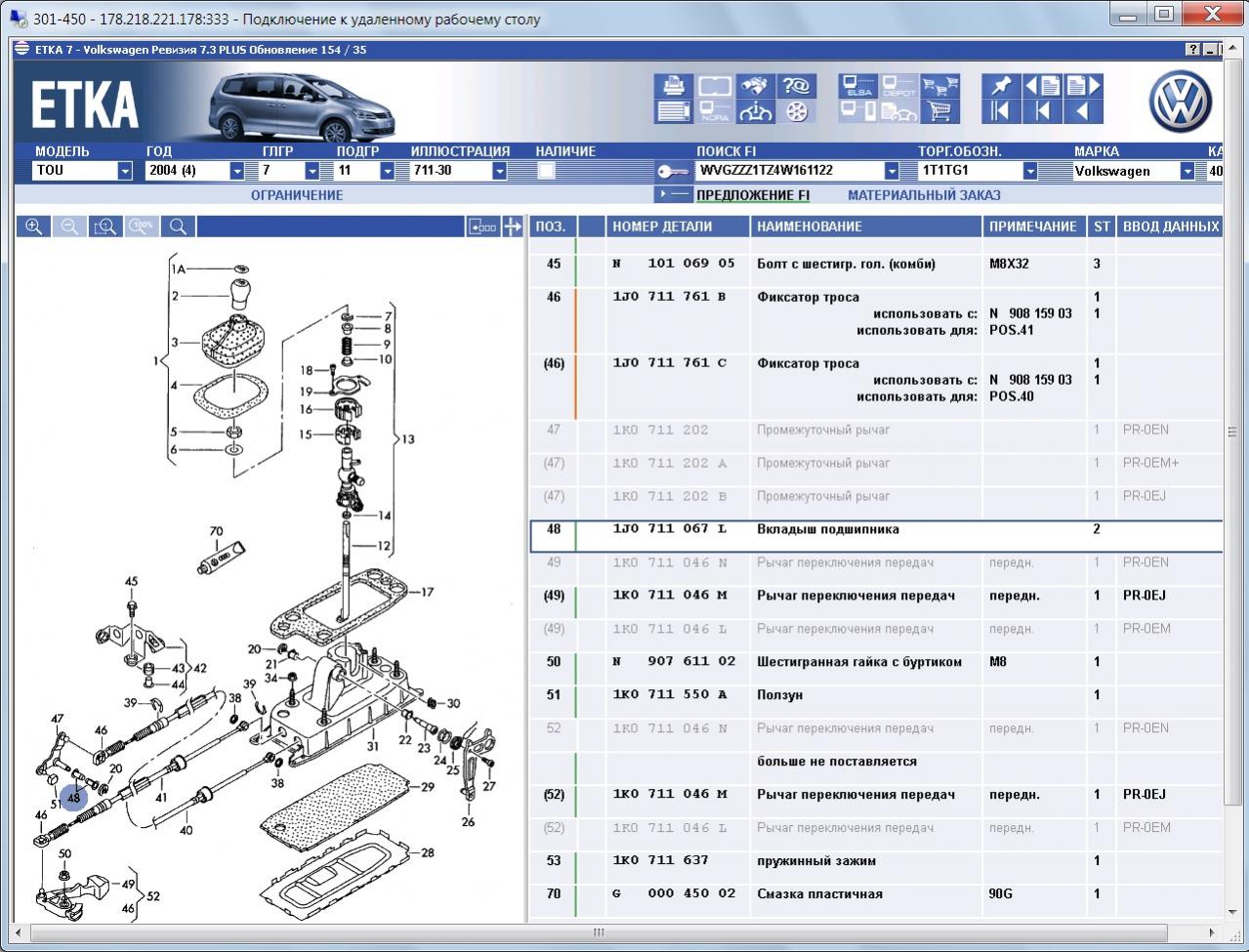Select row 45 Болт с шестигр. гол.
This screenshot has width=1249, height=952.
pyautogui.click(x=876, y=264)
